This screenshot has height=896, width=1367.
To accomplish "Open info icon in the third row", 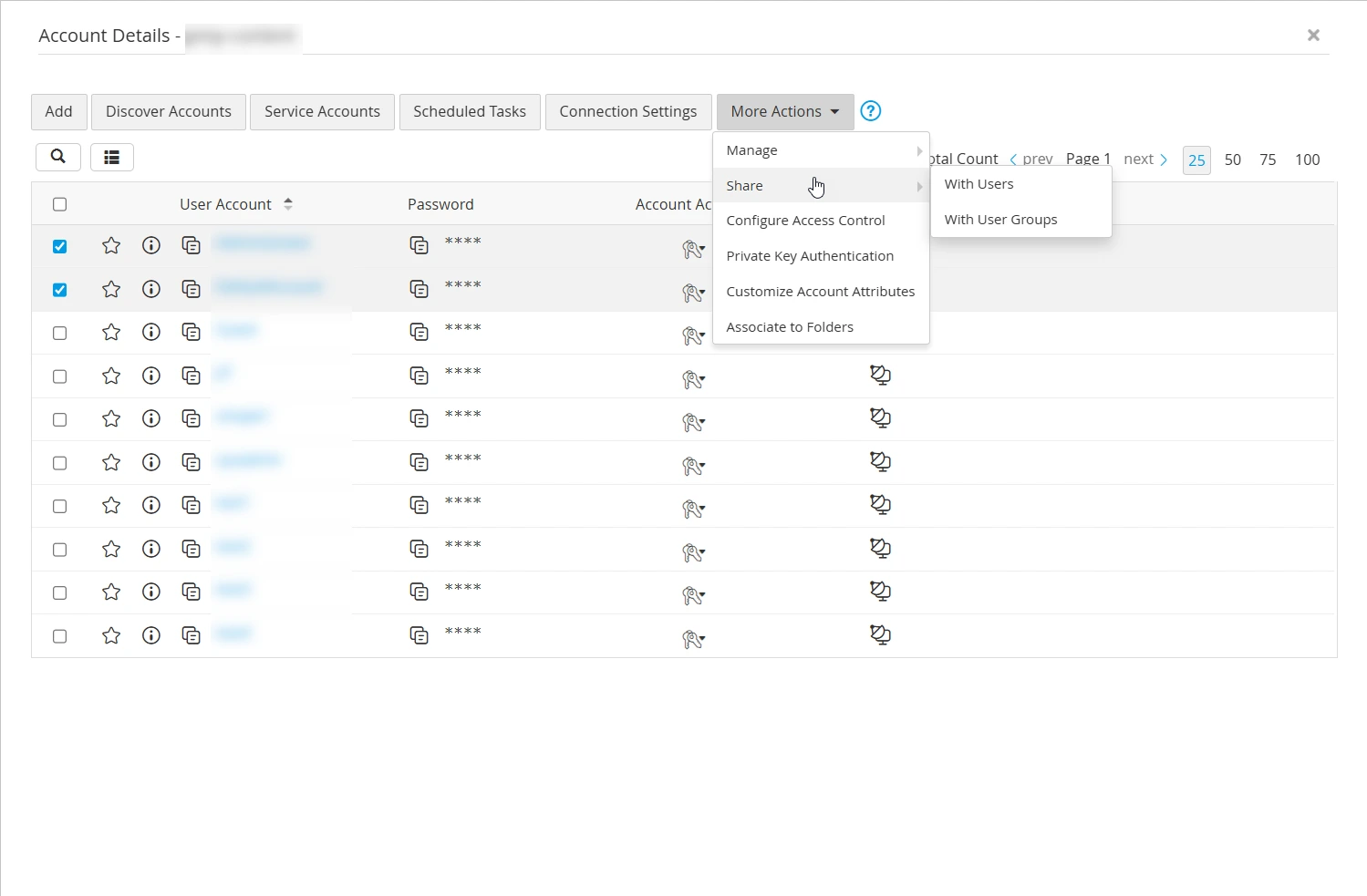I will coord(151,333).
